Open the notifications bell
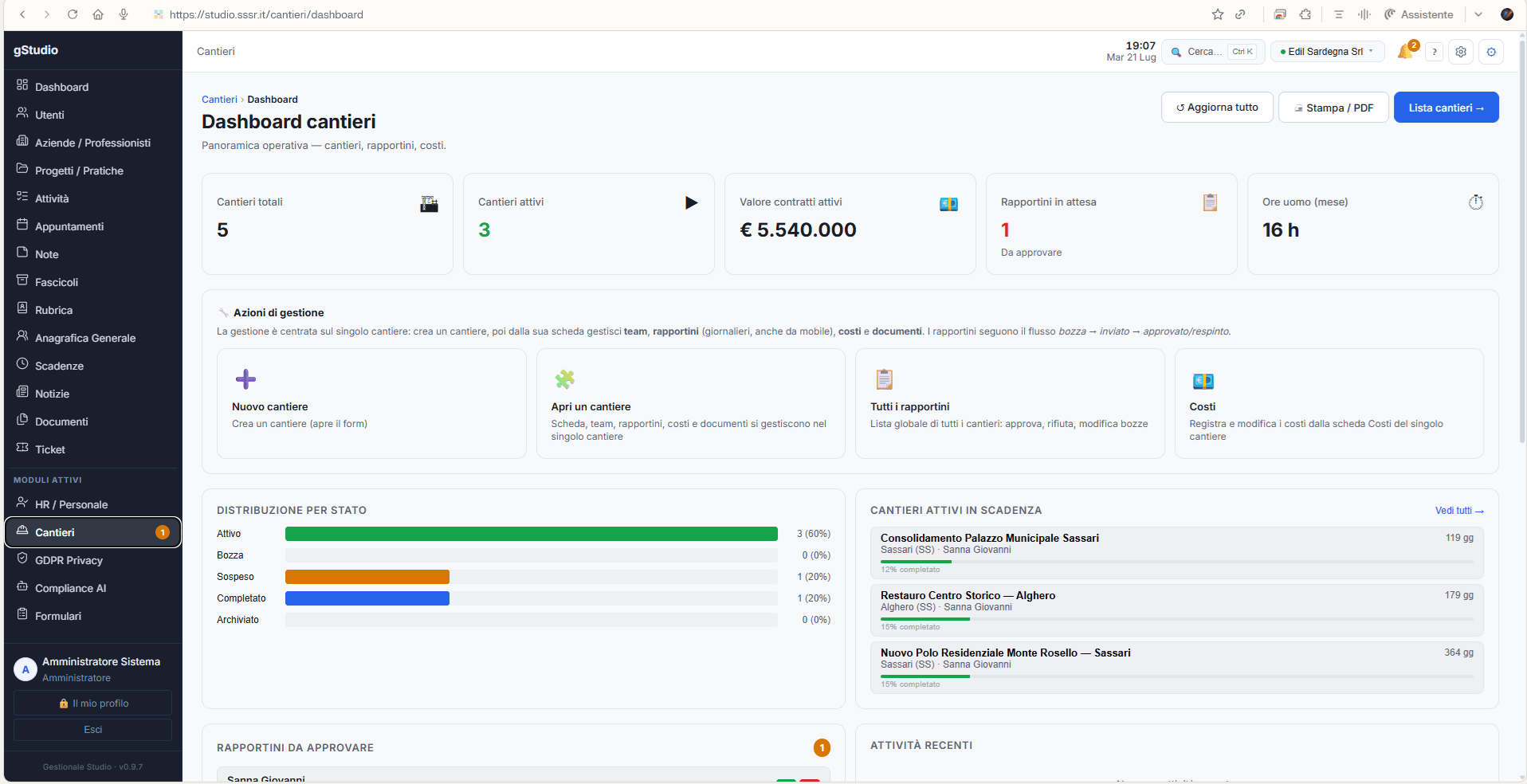The height and width of the screenshot is (784, 1527). [1406, 52]
